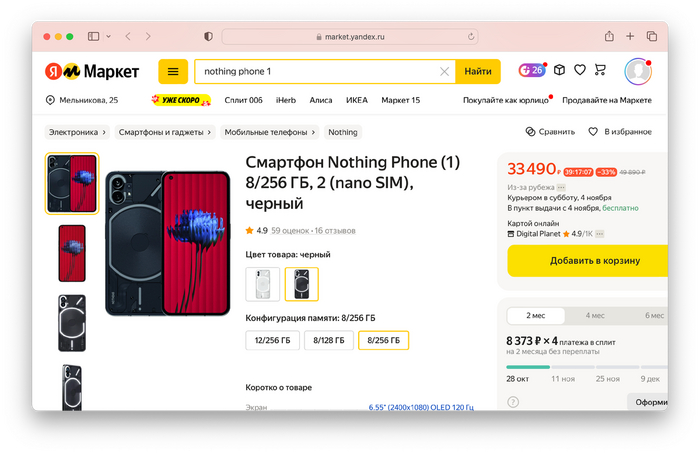Expand the Мобильные телефоны breadcrumb
This screenshot has width=700, height=453.
314,131
